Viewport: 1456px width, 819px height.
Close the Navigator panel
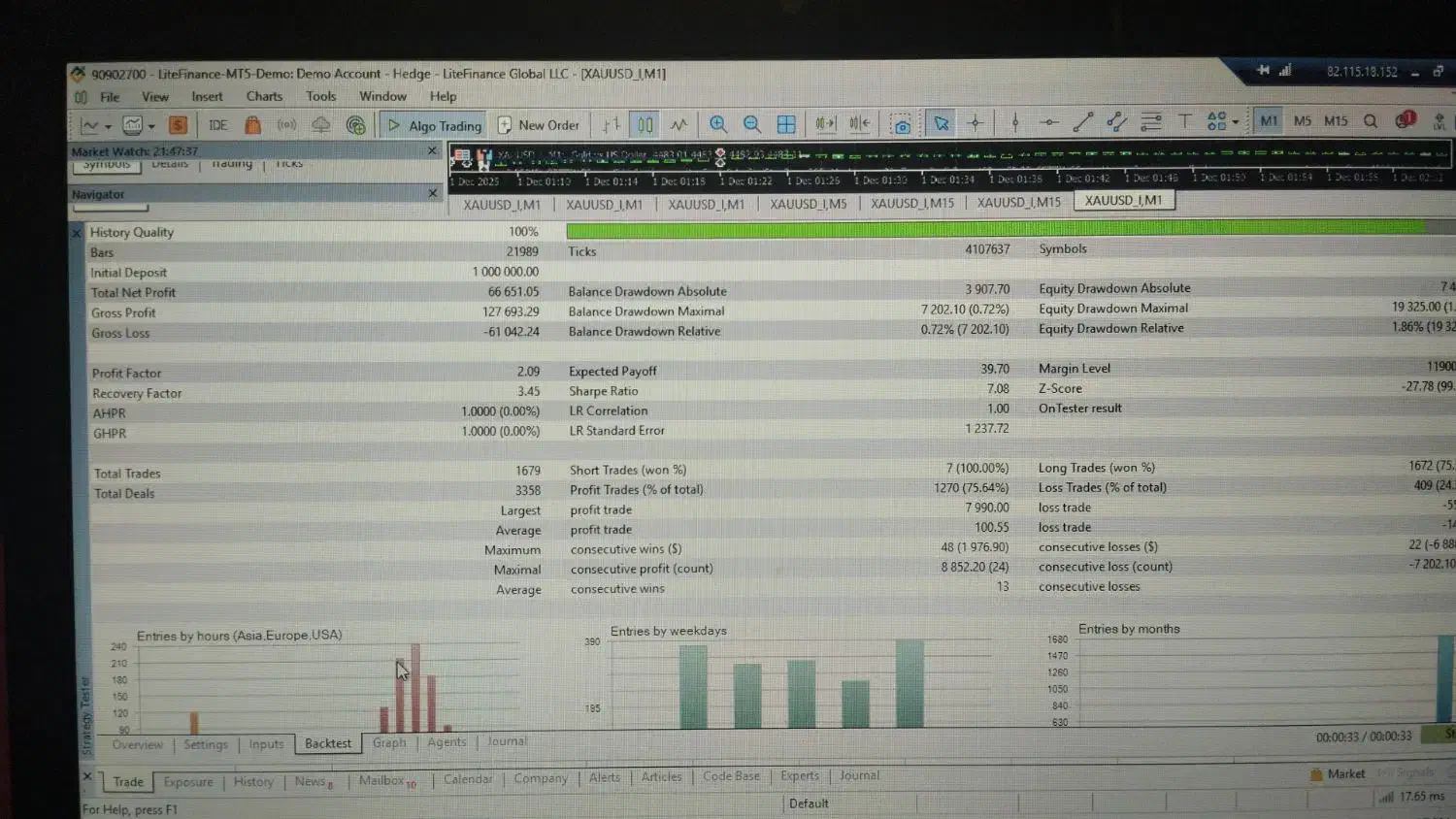[433, 193]
